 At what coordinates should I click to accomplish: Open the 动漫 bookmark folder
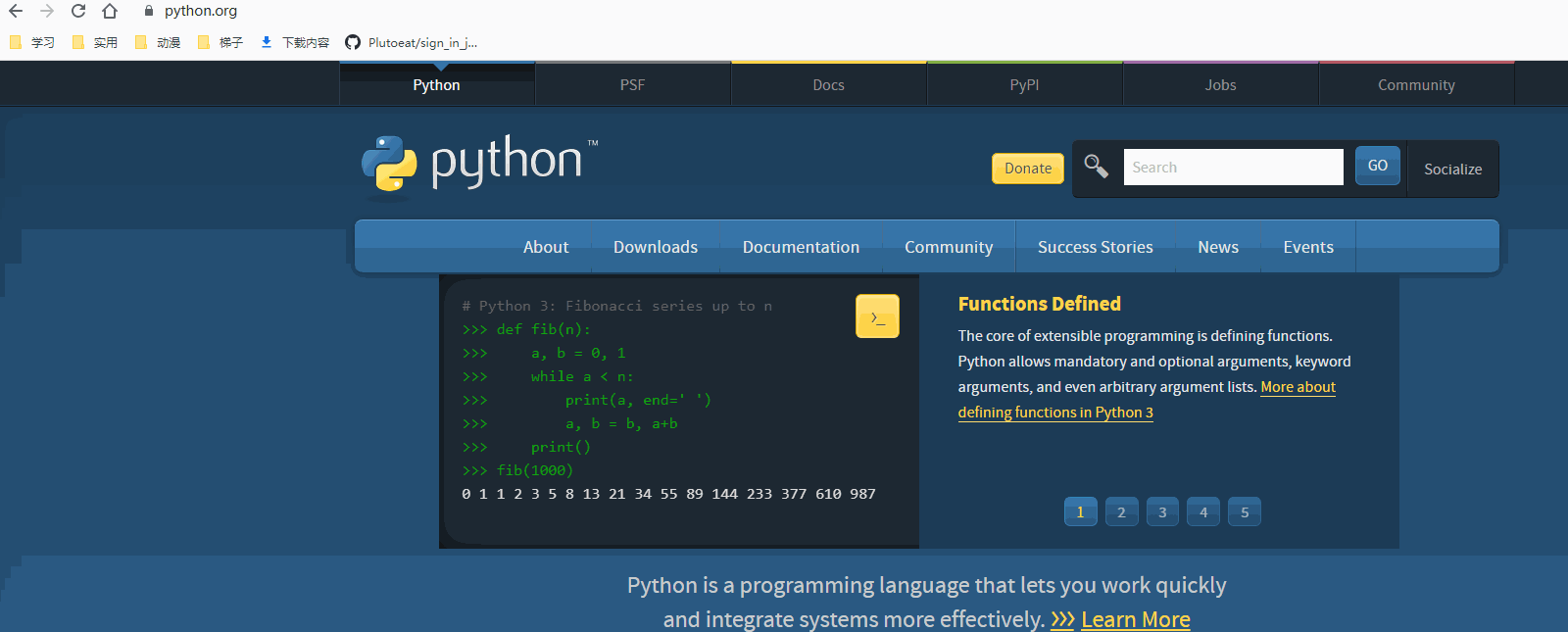[x=157, y=42]
